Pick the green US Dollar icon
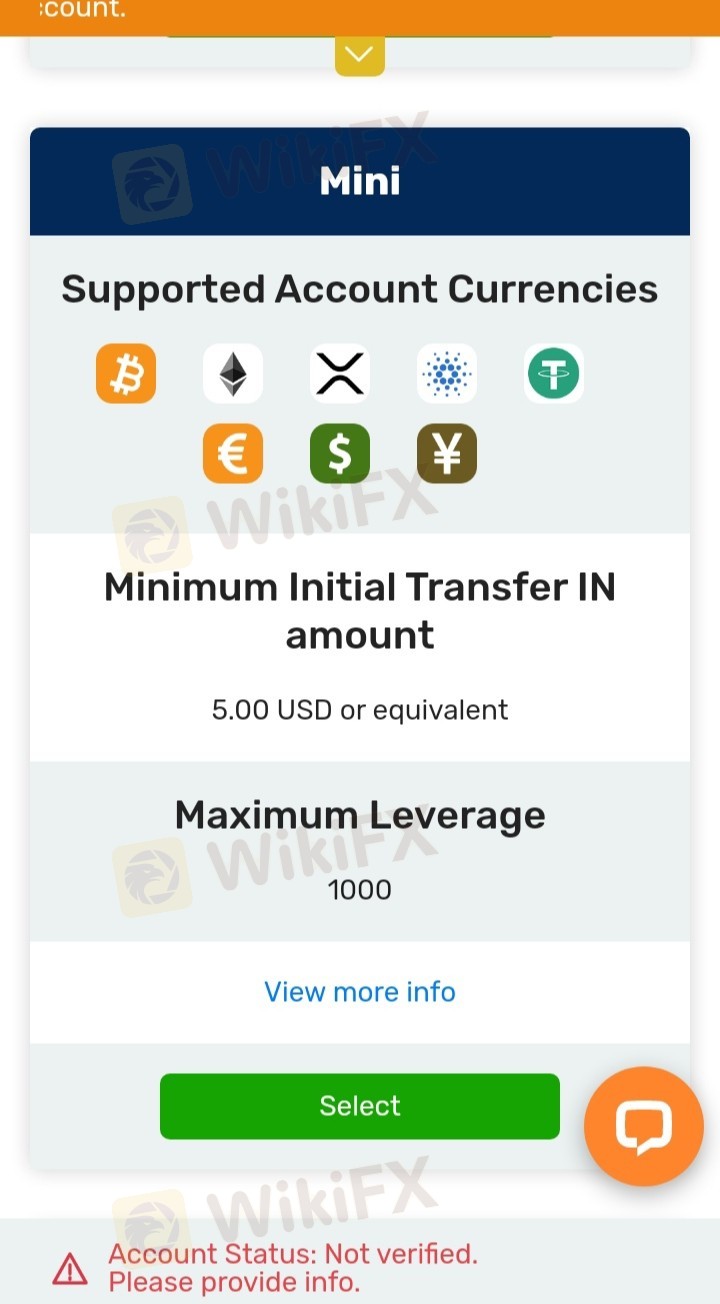The width and height of the screenshot is (720, 1304). pos(340,454)
